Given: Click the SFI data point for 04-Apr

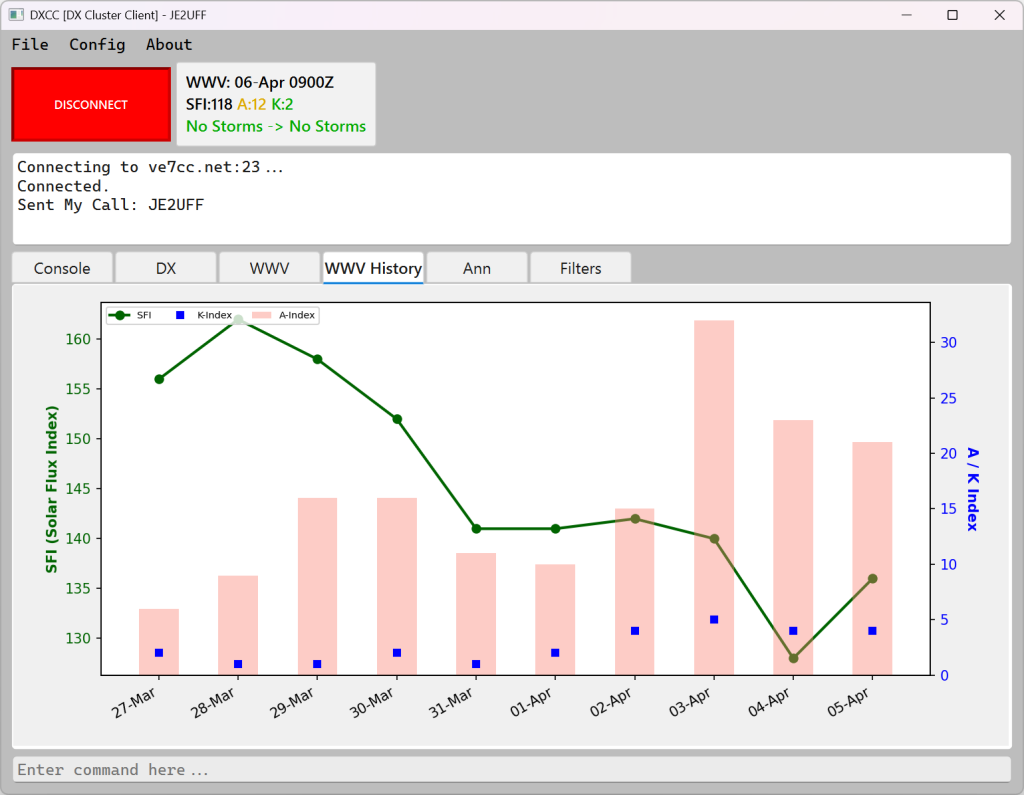Looking at the screenshot, I should tap(793, 658).
